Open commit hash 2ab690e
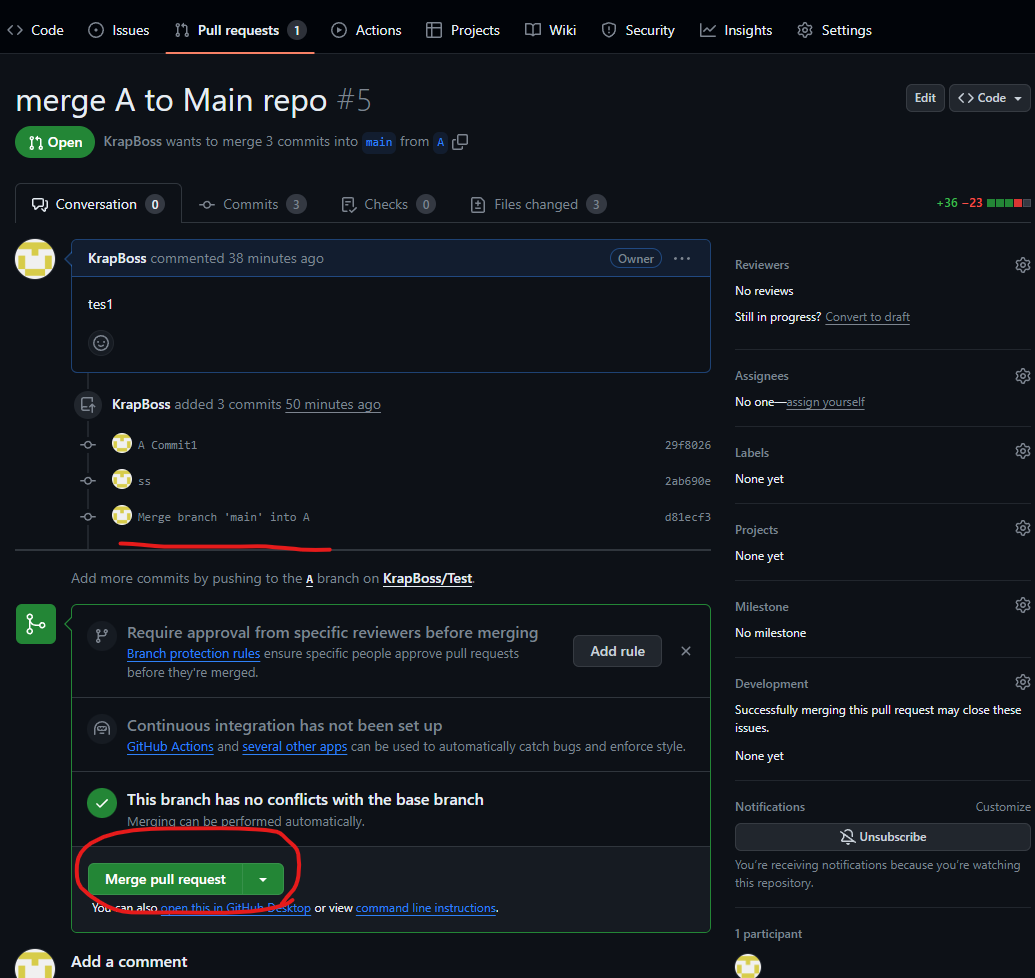The height and width of the screenshot is (978, 1035). point(687,481)
